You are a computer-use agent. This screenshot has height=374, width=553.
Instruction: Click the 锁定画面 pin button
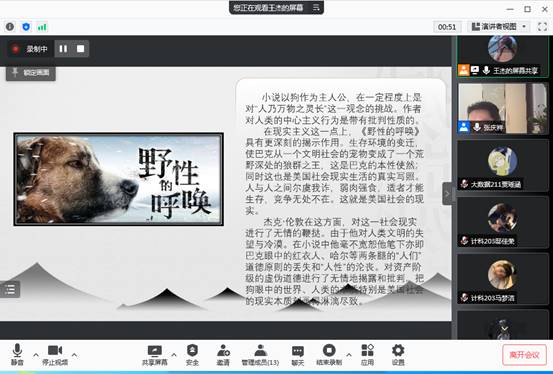tap(31, 73)
